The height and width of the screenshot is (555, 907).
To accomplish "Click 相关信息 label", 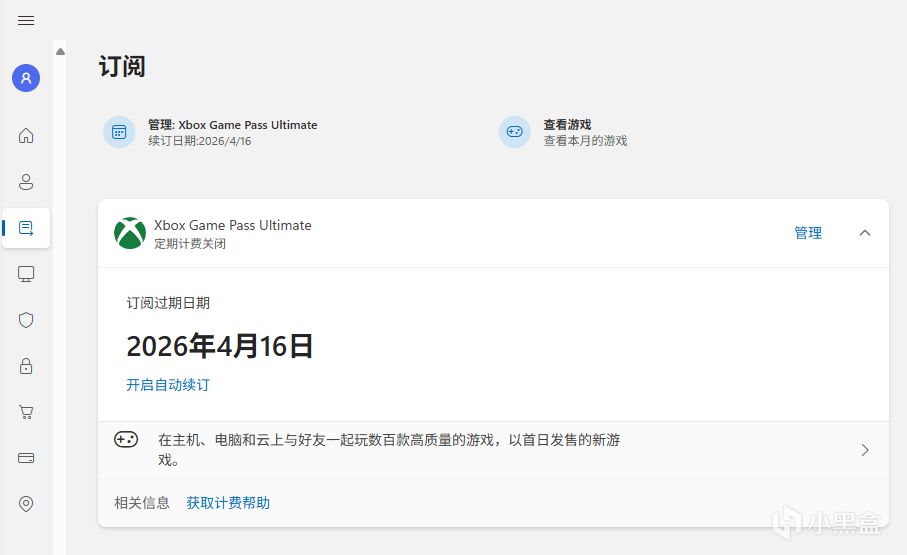I will pyautogui.click(x=142, y=503).
